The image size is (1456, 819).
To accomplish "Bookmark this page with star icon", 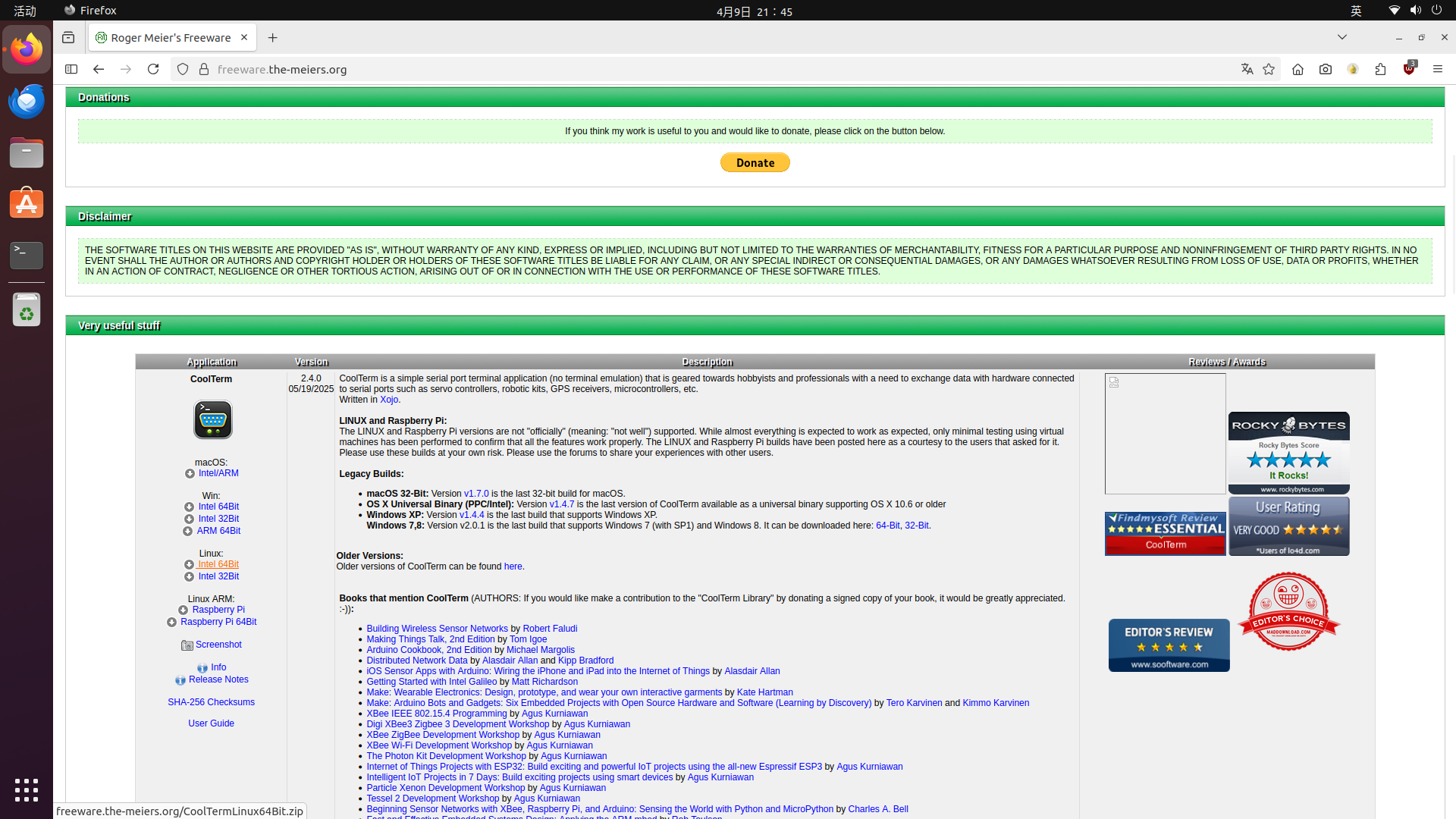I will (1269, 69).
